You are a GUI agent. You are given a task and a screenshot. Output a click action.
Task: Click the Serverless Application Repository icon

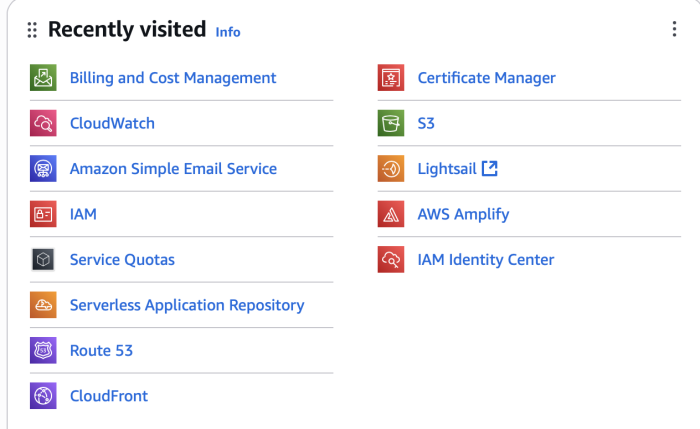43,305
